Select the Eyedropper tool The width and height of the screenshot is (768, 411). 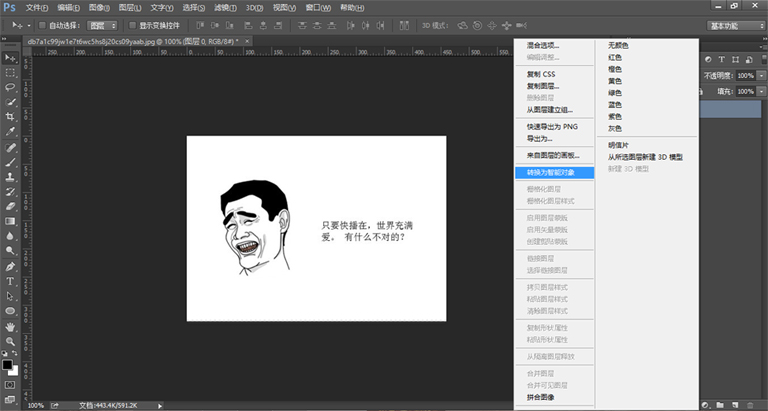[10, 131]
